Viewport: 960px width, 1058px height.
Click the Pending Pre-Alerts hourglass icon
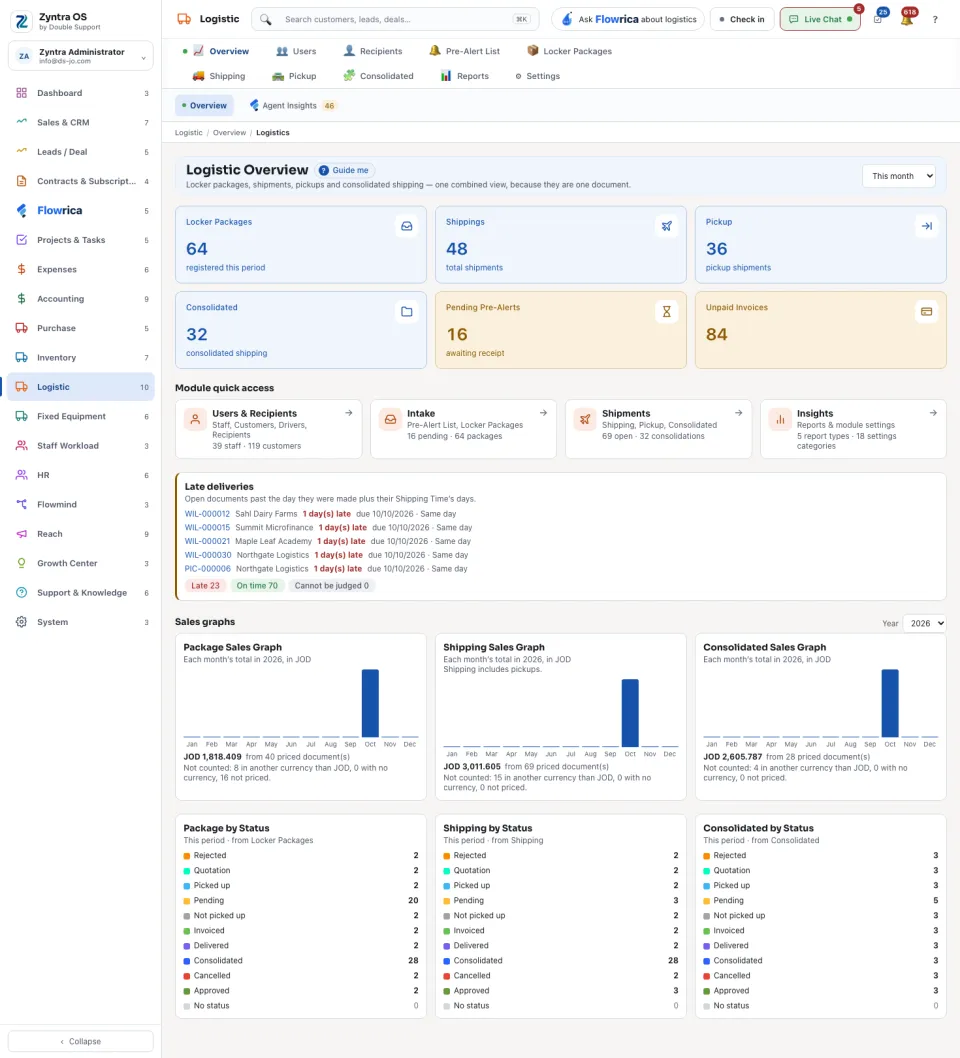[x=667, y=312]
